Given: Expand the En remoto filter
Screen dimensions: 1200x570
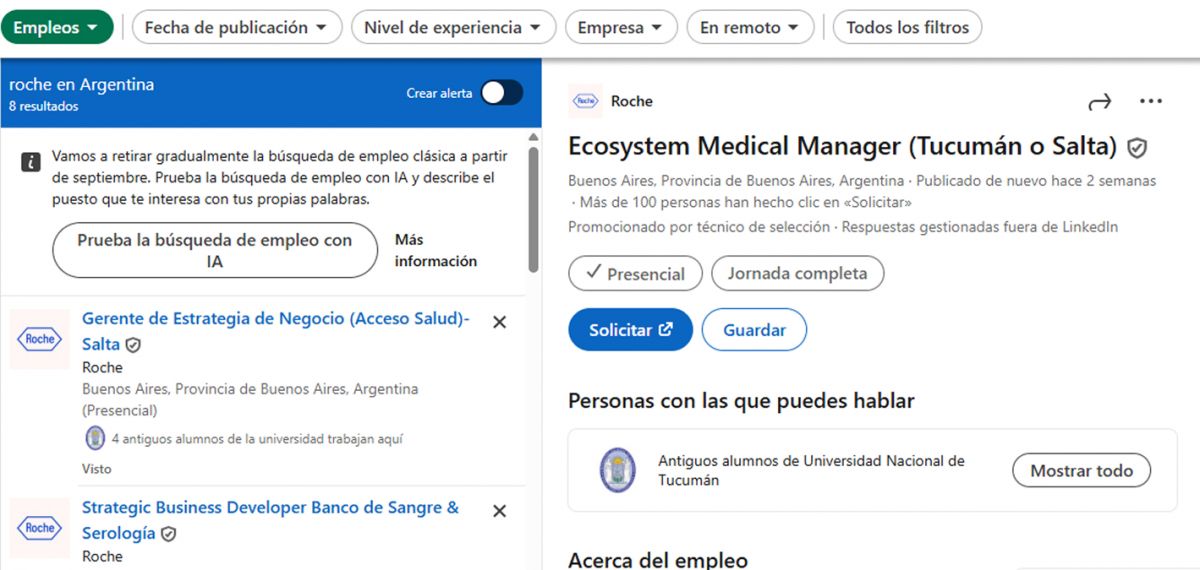Looking at the screenshot, I should pos(750,28).
